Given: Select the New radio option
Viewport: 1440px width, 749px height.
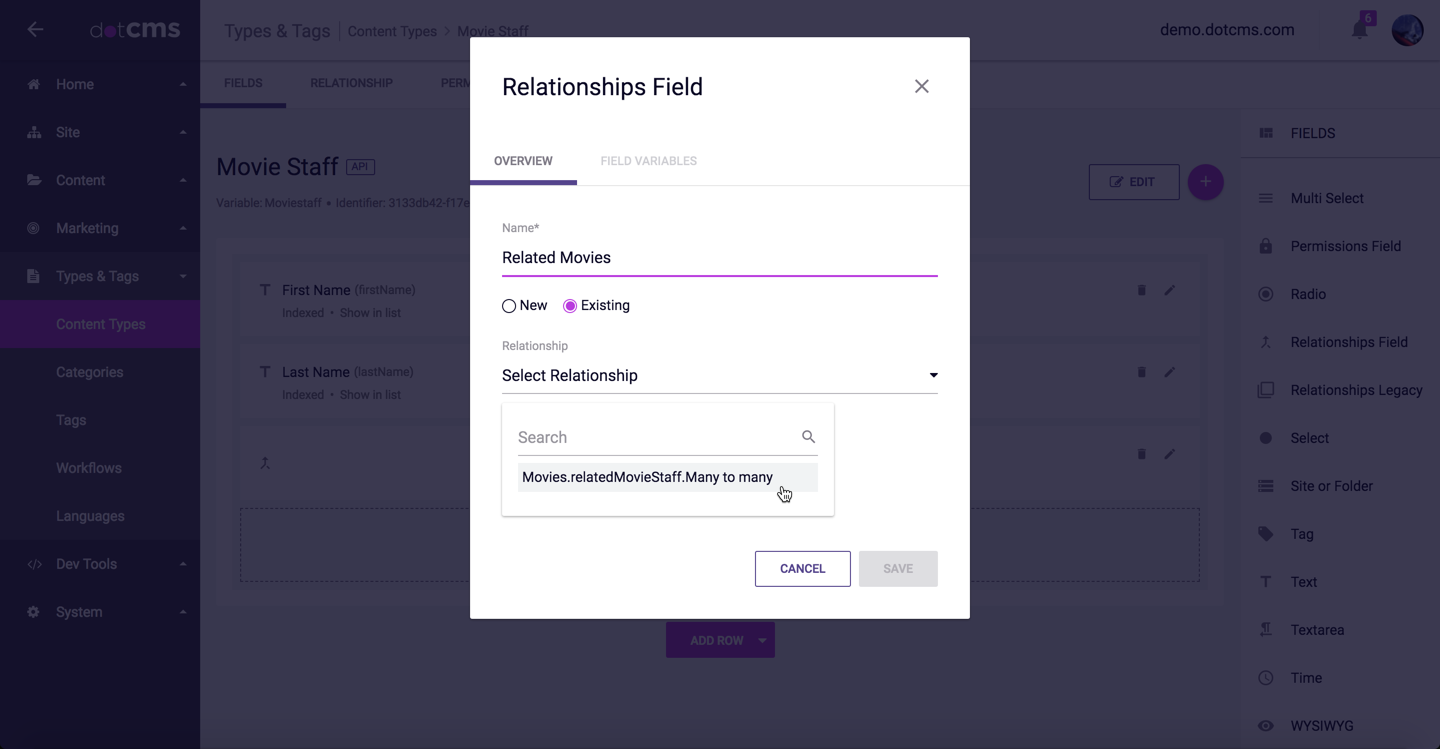Looking at the screenshot, I should 509,306.
